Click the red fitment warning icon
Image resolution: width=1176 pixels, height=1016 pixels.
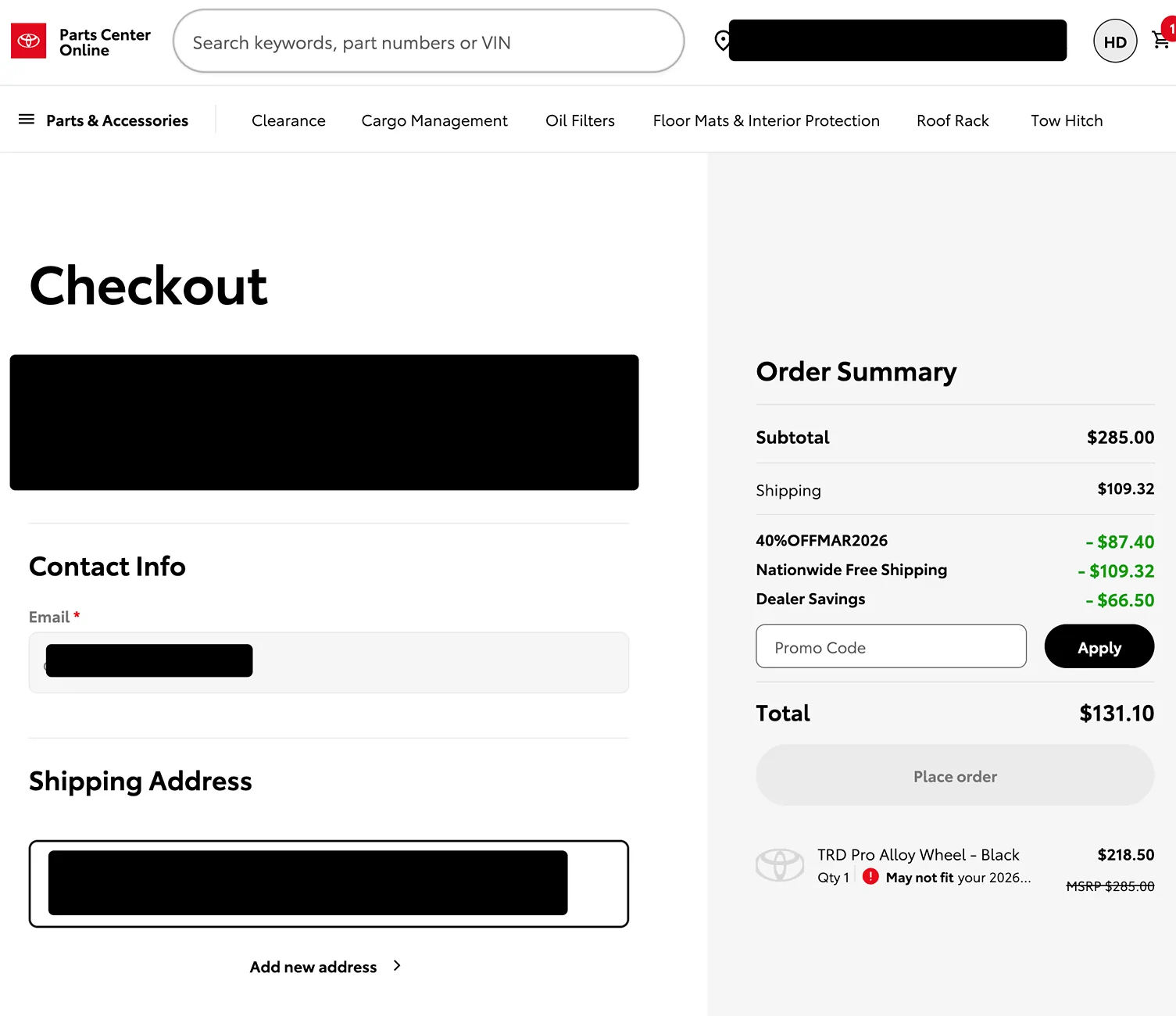tap(870, 877)
